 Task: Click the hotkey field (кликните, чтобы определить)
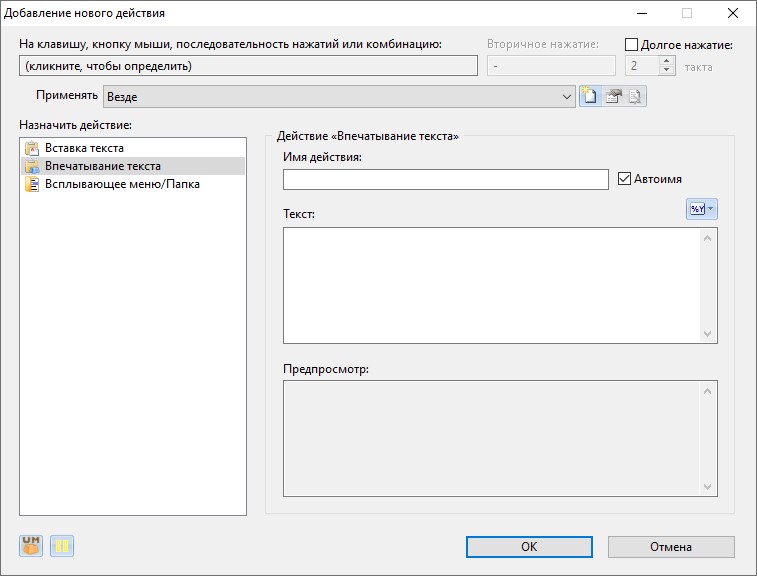248,66
